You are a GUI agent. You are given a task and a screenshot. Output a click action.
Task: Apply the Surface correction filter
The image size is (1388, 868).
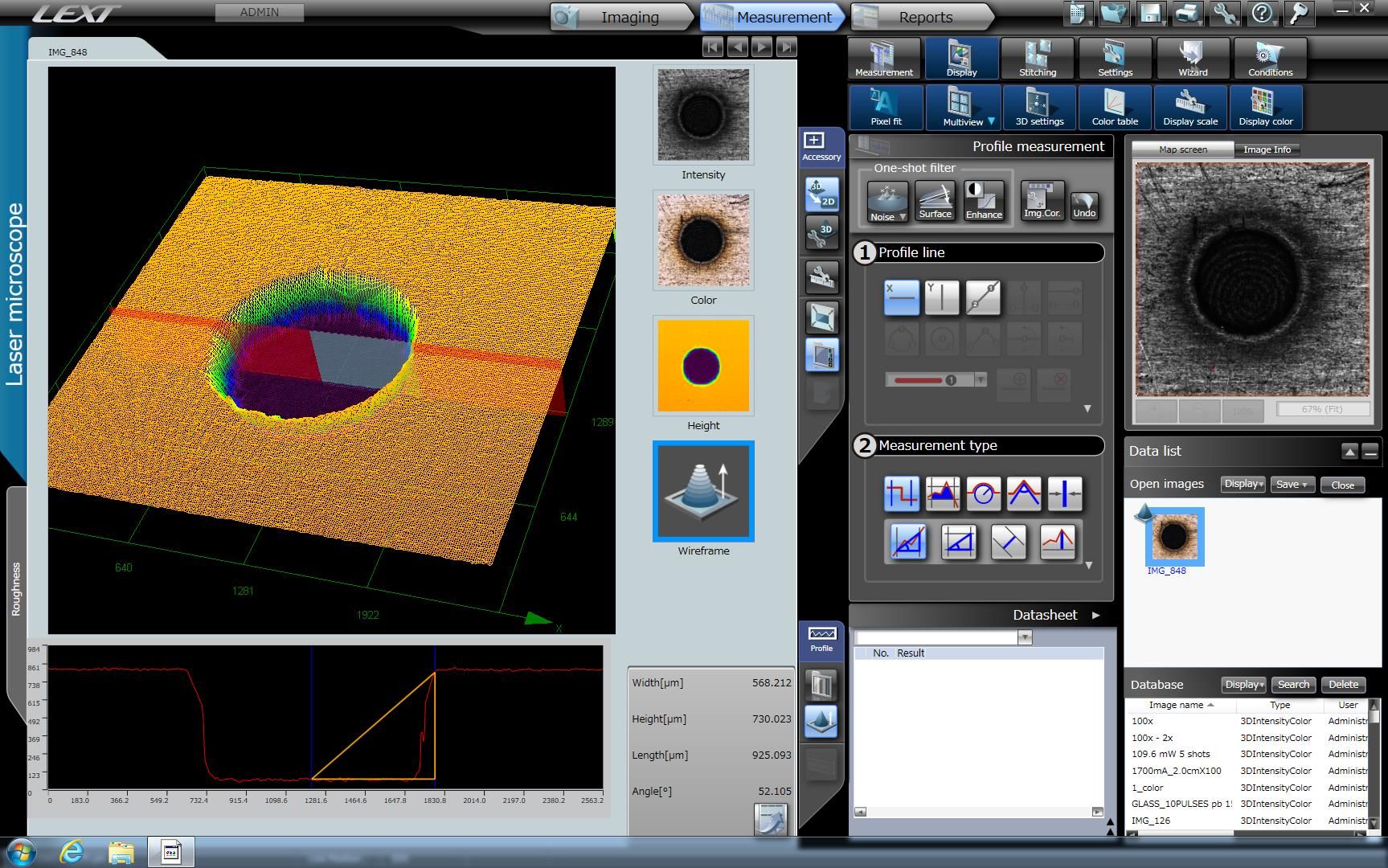pos(936,201)
